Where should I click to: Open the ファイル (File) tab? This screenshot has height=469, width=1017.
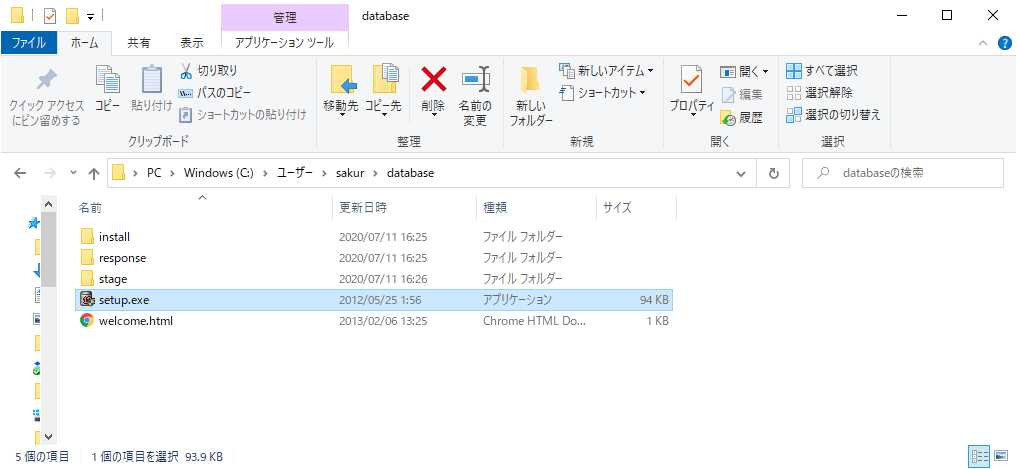29,43
